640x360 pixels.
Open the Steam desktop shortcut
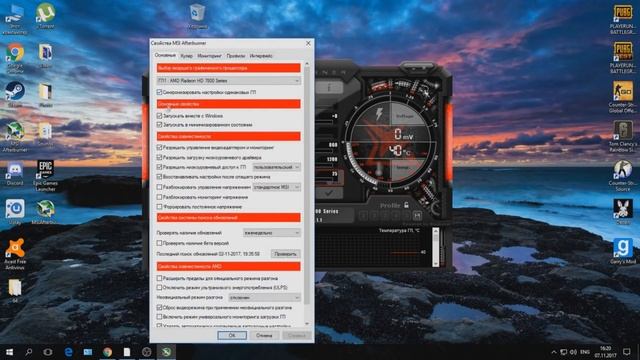[x=15, y=95]
